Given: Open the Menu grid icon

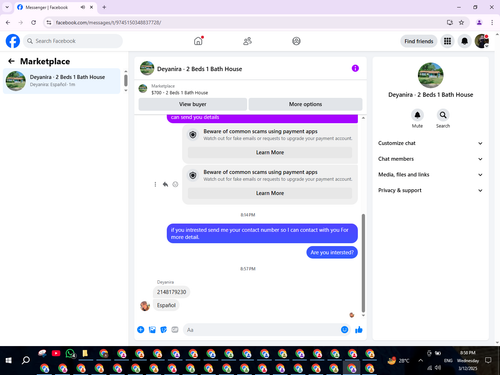Looking at the screenshot, I should (447, 41).
